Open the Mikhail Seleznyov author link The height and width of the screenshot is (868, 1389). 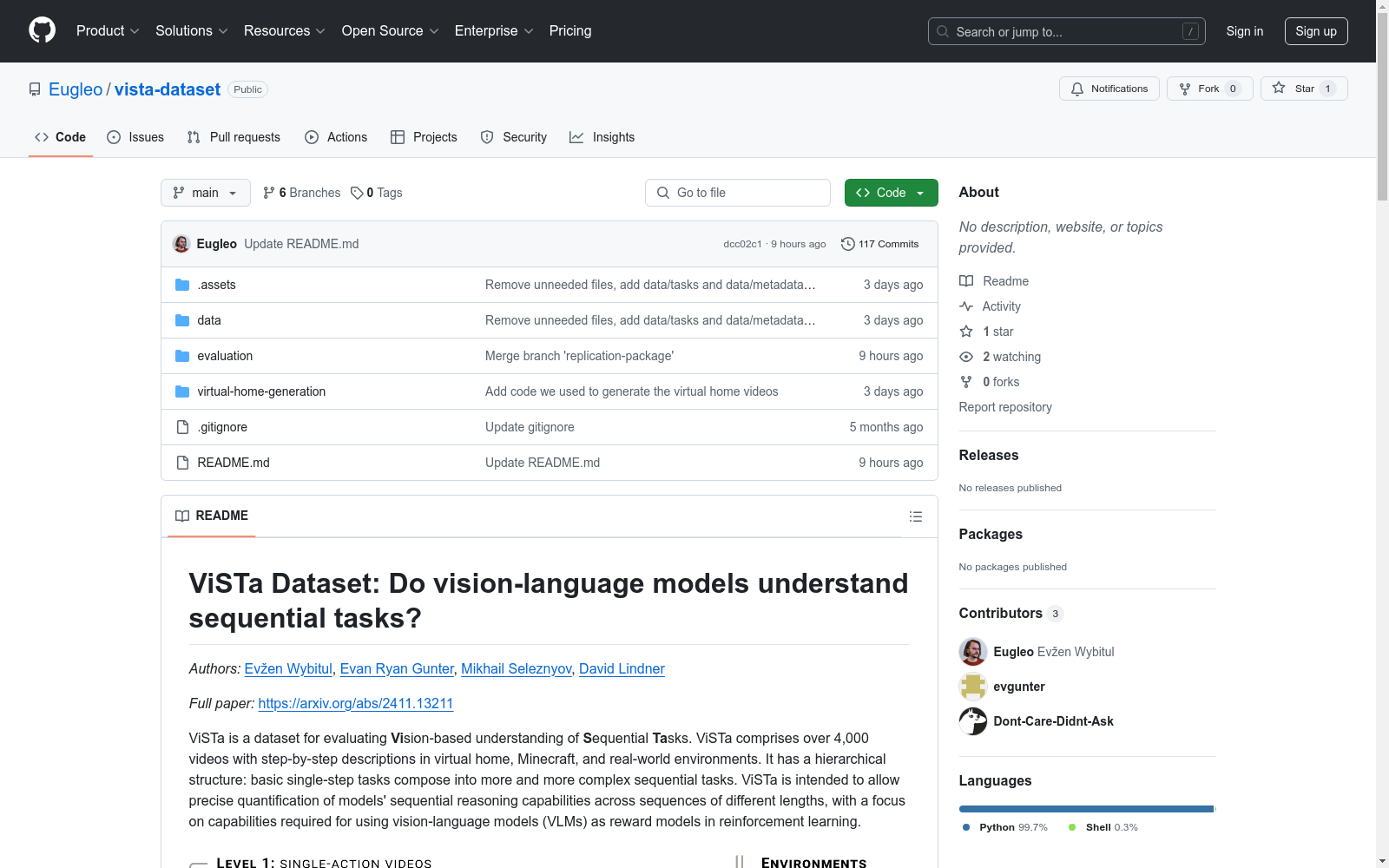point(516,668)
